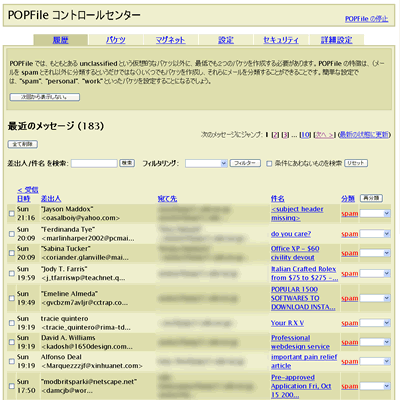Viewport: 400px width, 400px height.
Task: Open reclassify dropdown for Ferdinanda Tye row
Action: [x=375, y=234]
